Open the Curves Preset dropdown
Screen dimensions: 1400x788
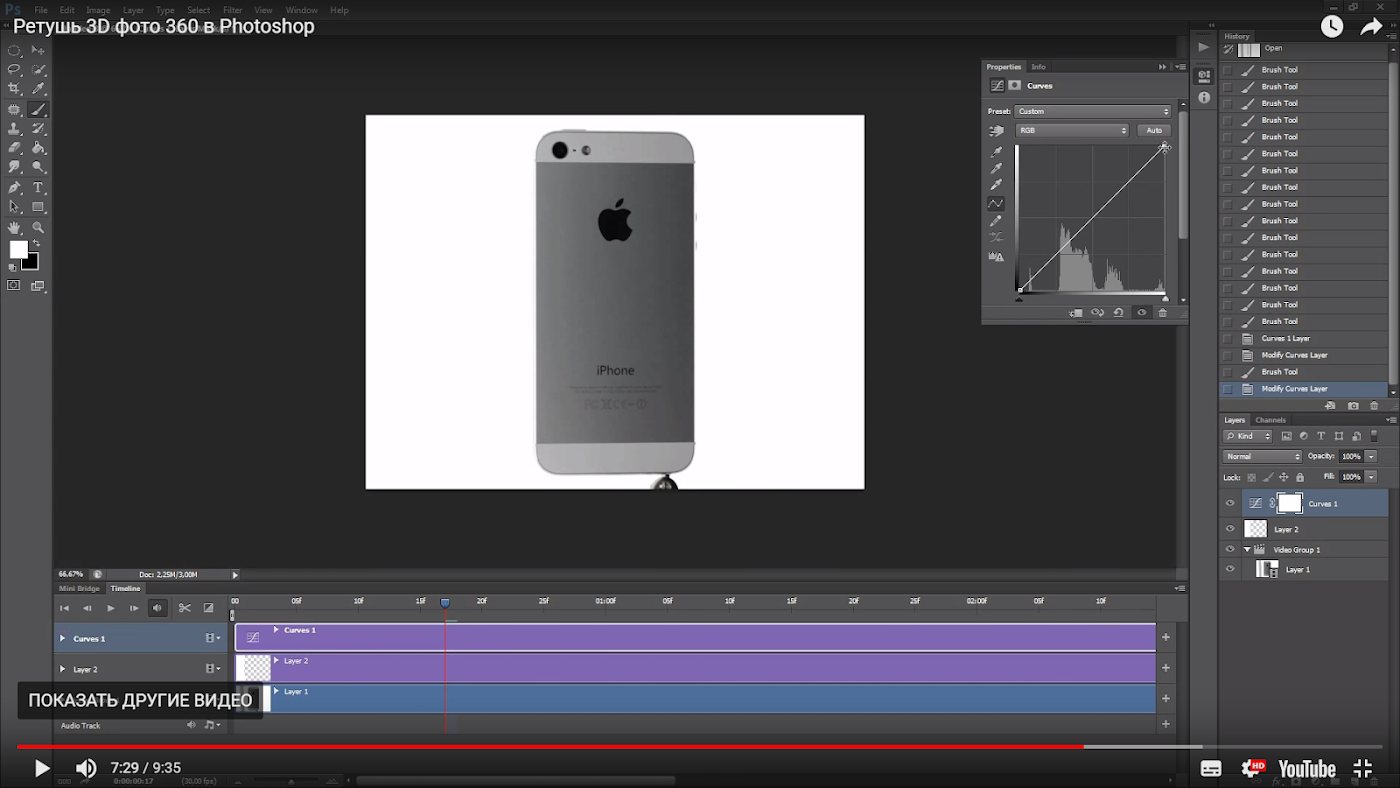(1092, 111)
